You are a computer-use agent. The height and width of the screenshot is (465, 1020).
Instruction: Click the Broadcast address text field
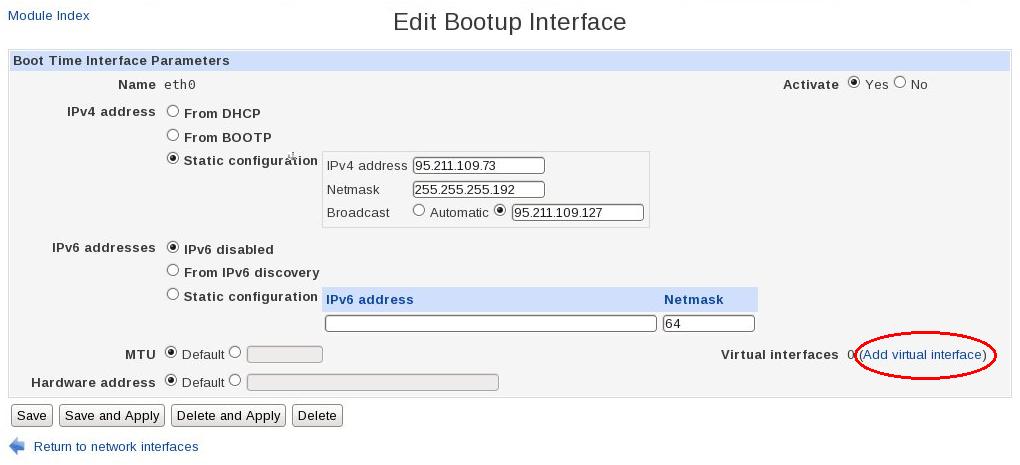(577, 212)
